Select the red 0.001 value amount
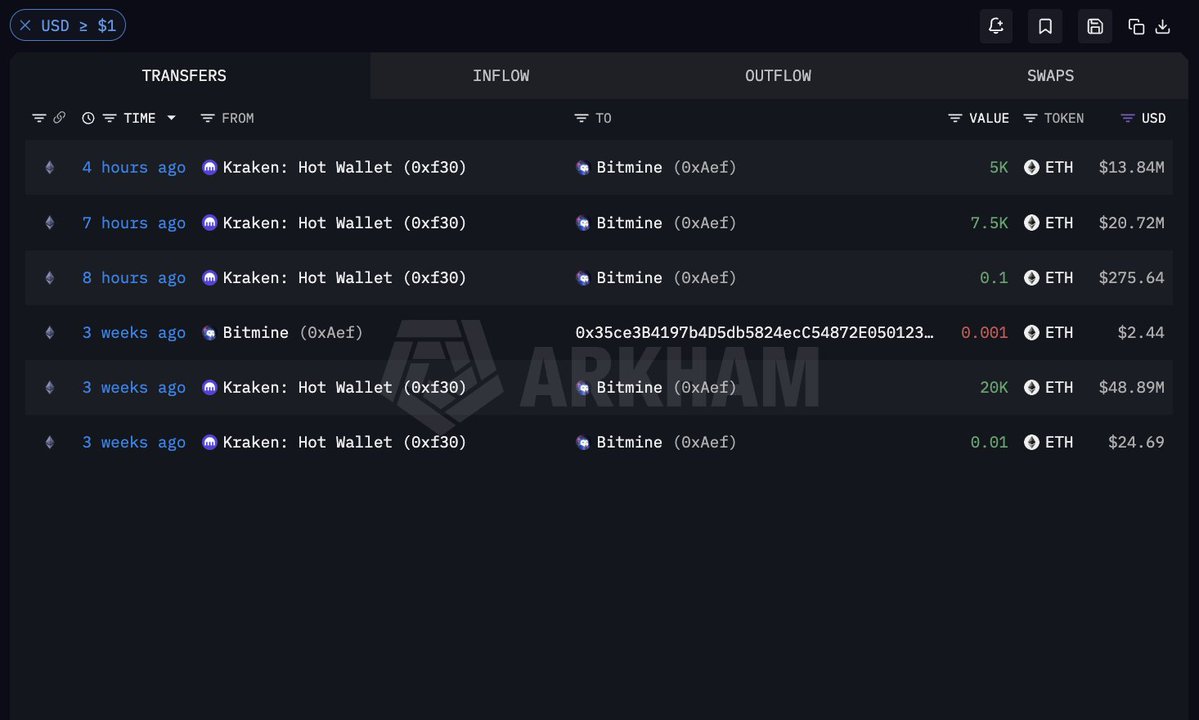This screenshot has height=720, width=1199. [x=984, y=332]
